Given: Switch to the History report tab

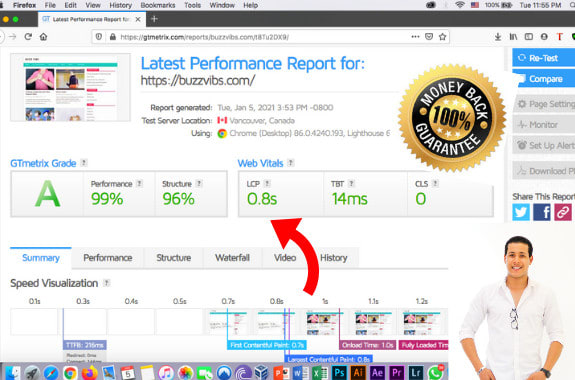Looking at the screenshot, I should coord(333,258).
